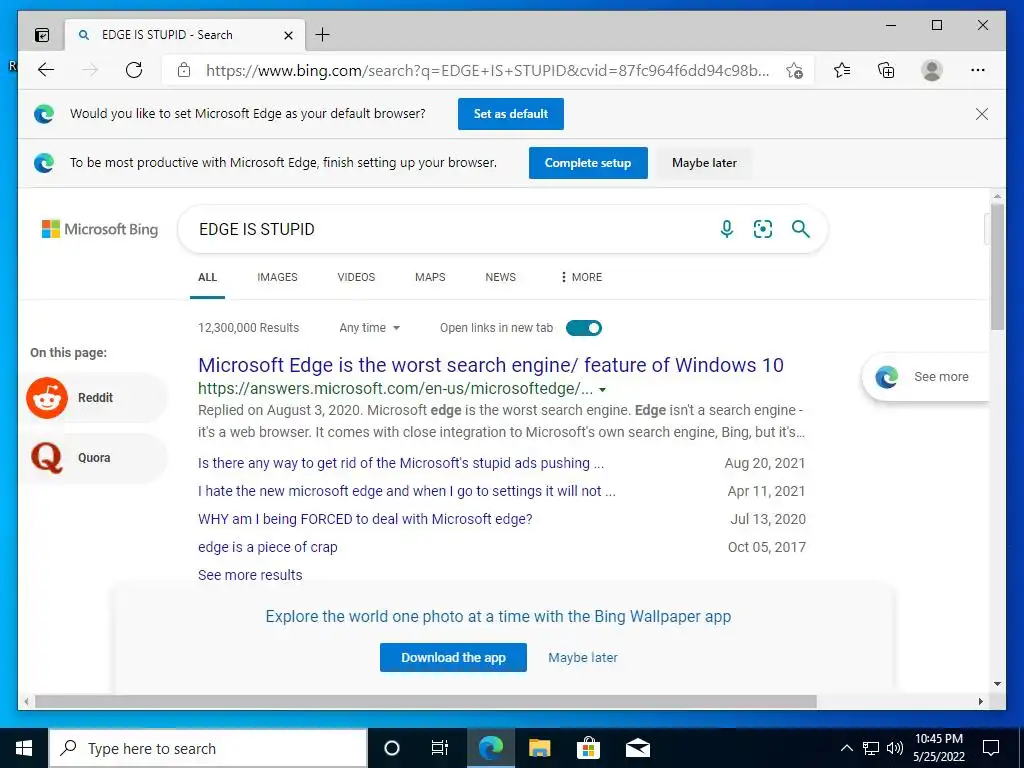The image size is (1024, 768).
Task: Click the Download the app button
Action: point(453,658)
